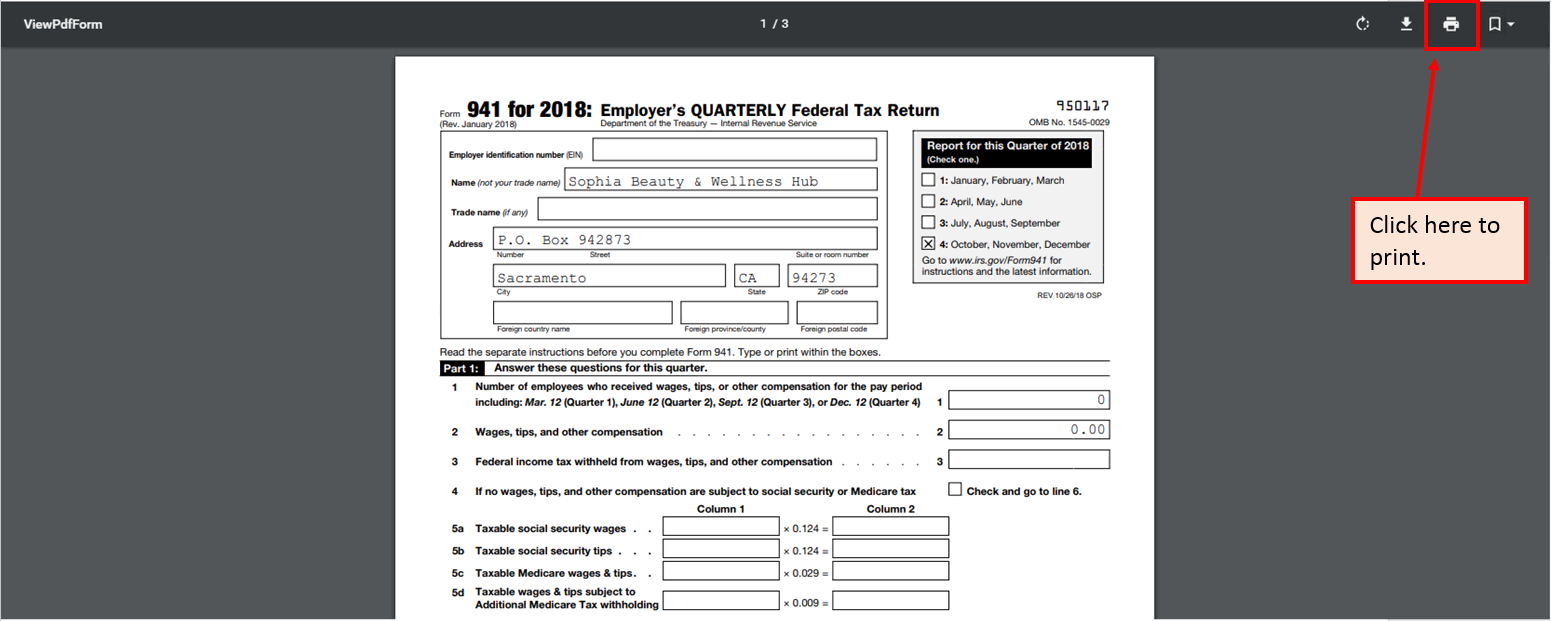1551x621 pixels.
Task: Click the 'Column 1' header text
Action: (x=721, y=509)
